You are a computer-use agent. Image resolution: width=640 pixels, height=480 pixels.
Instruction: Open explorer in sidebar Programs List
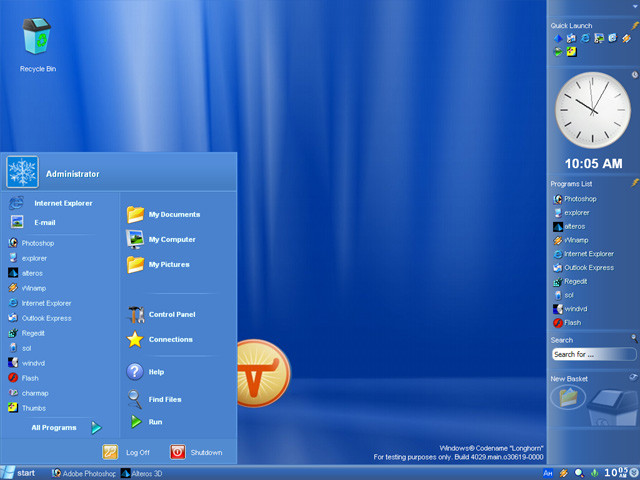(571, 213)
